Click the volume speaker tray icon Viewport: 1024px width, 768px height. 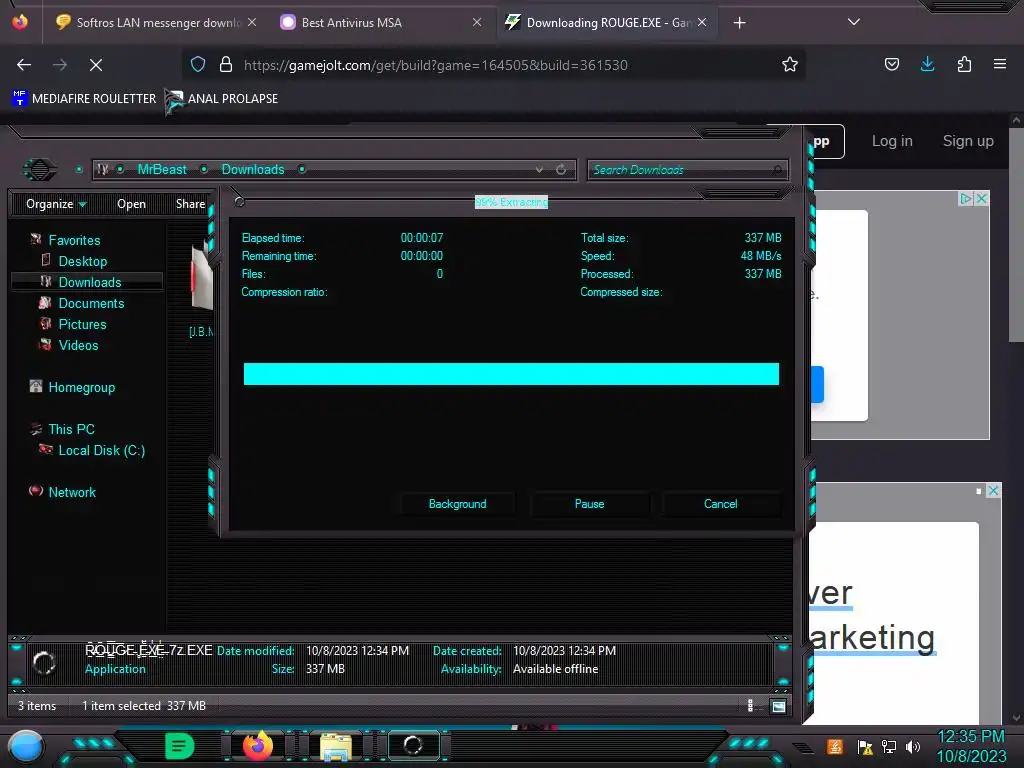click(x=913, y=746)
